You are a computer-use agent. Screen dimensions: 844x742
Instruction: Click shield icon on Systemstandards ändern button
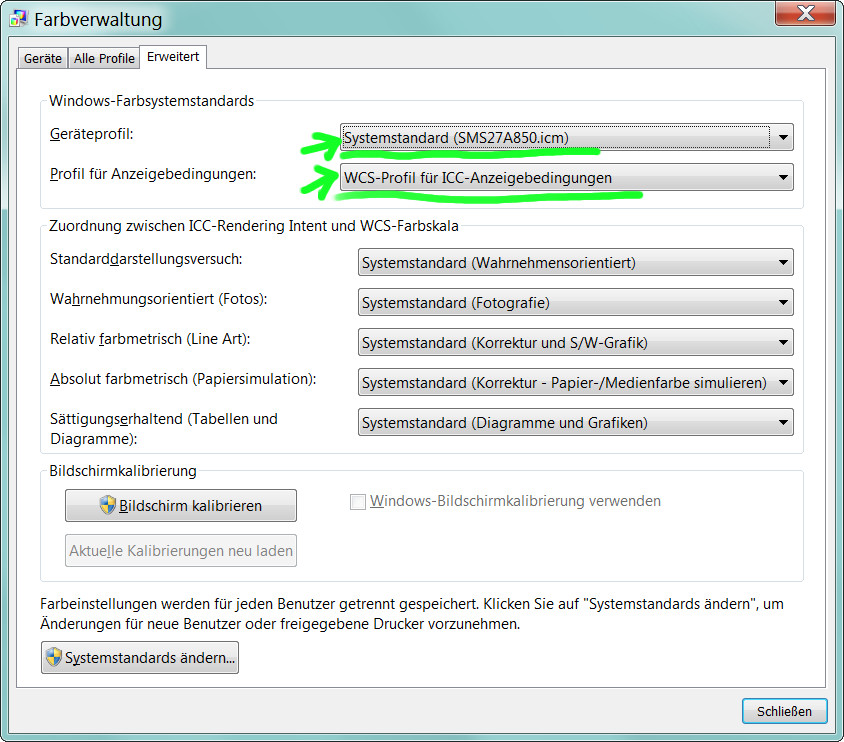click(54, 658)
